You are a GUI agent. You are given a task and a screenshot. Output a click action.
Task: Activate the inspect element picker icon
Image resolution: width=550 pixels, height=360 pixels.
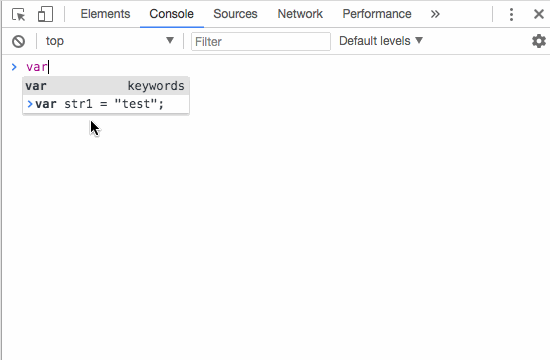(18, 14)
